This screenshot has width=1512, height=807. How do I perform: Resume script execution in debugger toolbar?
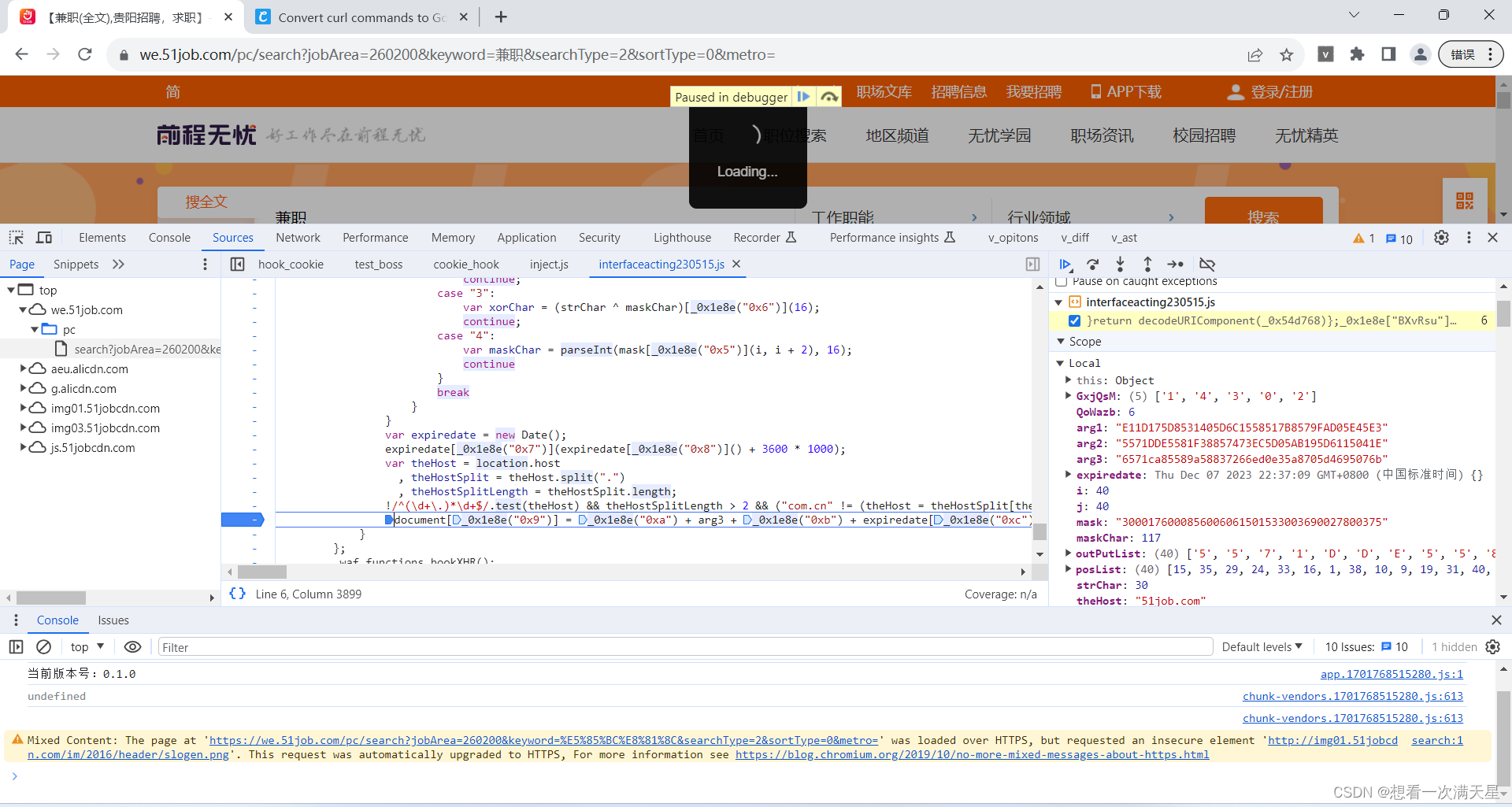(x=1065, y=265)
